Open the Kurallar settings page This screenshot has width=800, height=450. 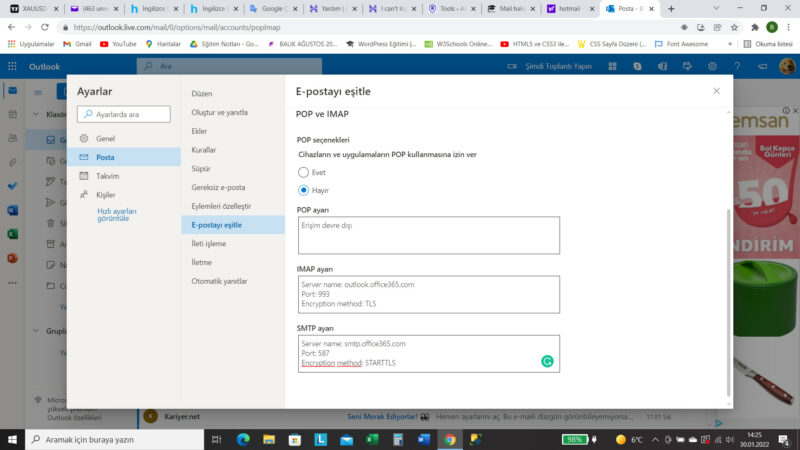click(x=233, y=150)
